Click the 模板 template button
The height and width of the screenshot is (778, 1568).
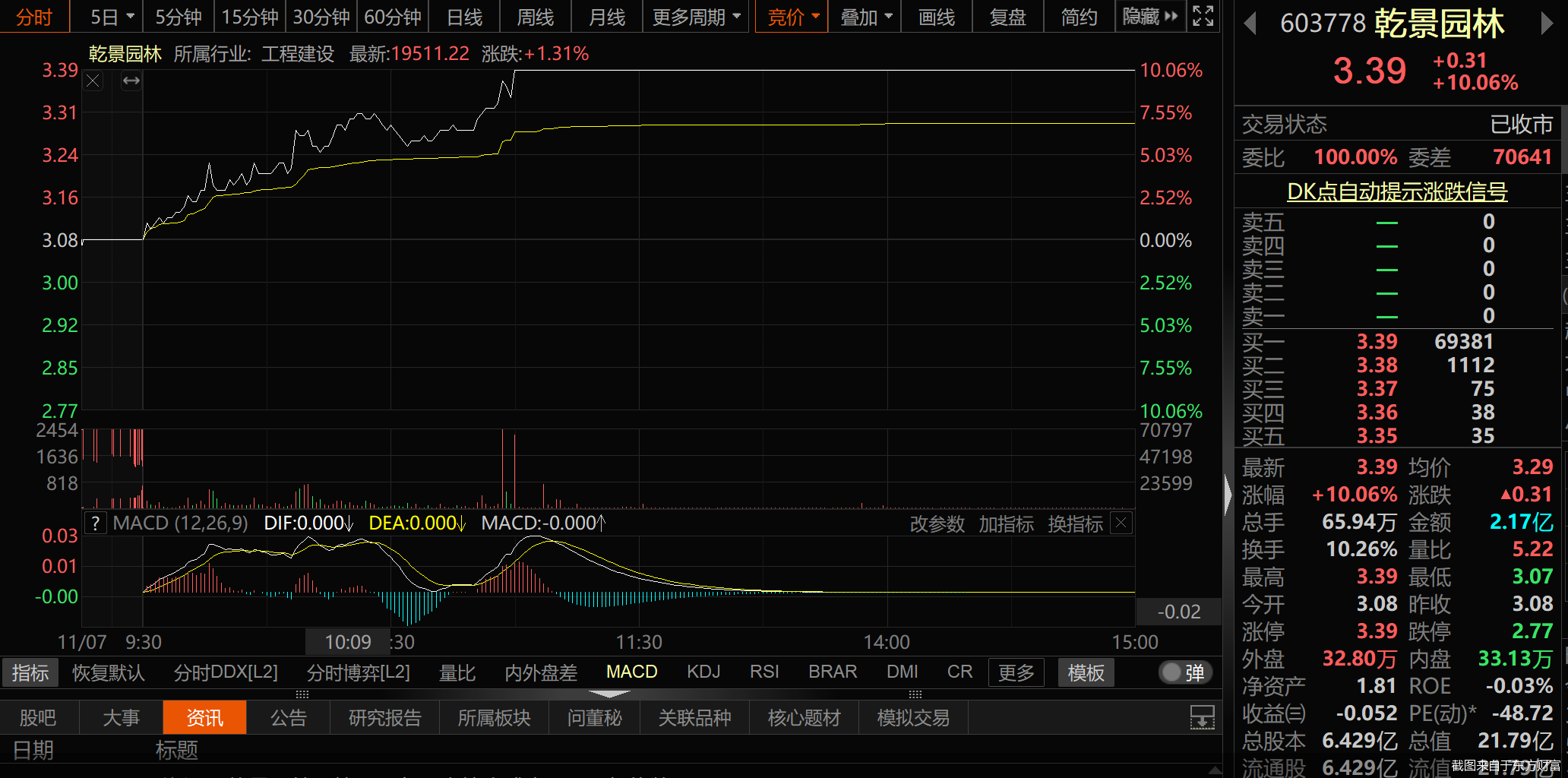click(1086, 672)
